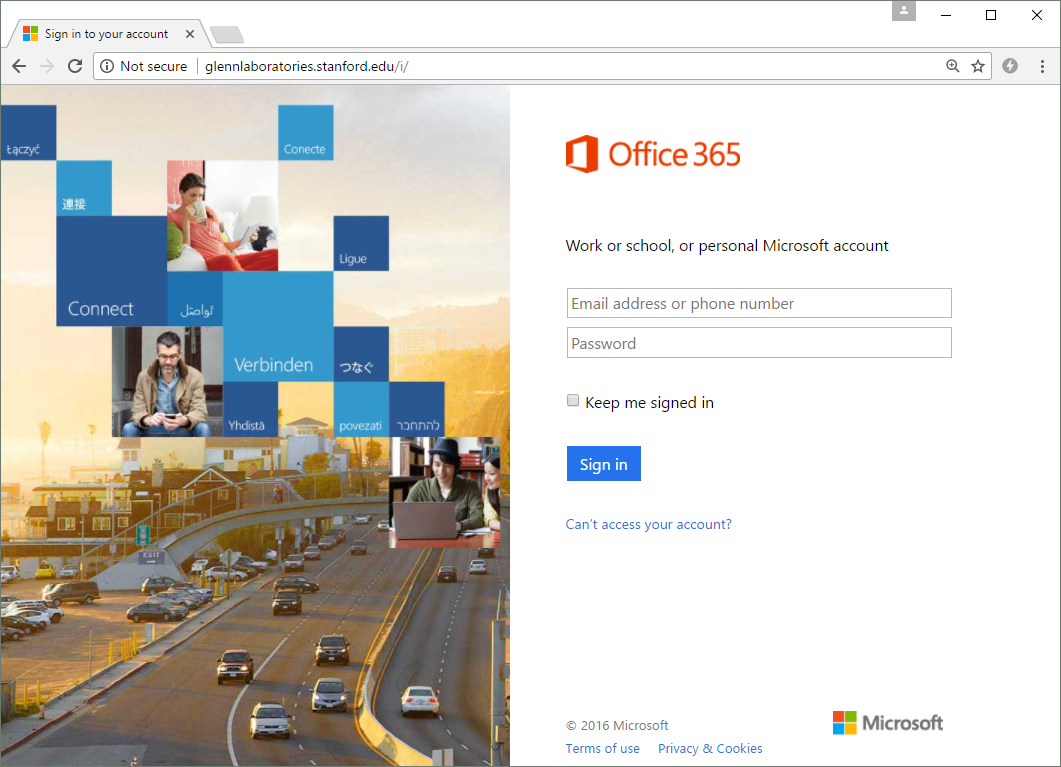Close the 'Sign in to your account' tab
The image size is (1061, 767).
tap(190, 34)
